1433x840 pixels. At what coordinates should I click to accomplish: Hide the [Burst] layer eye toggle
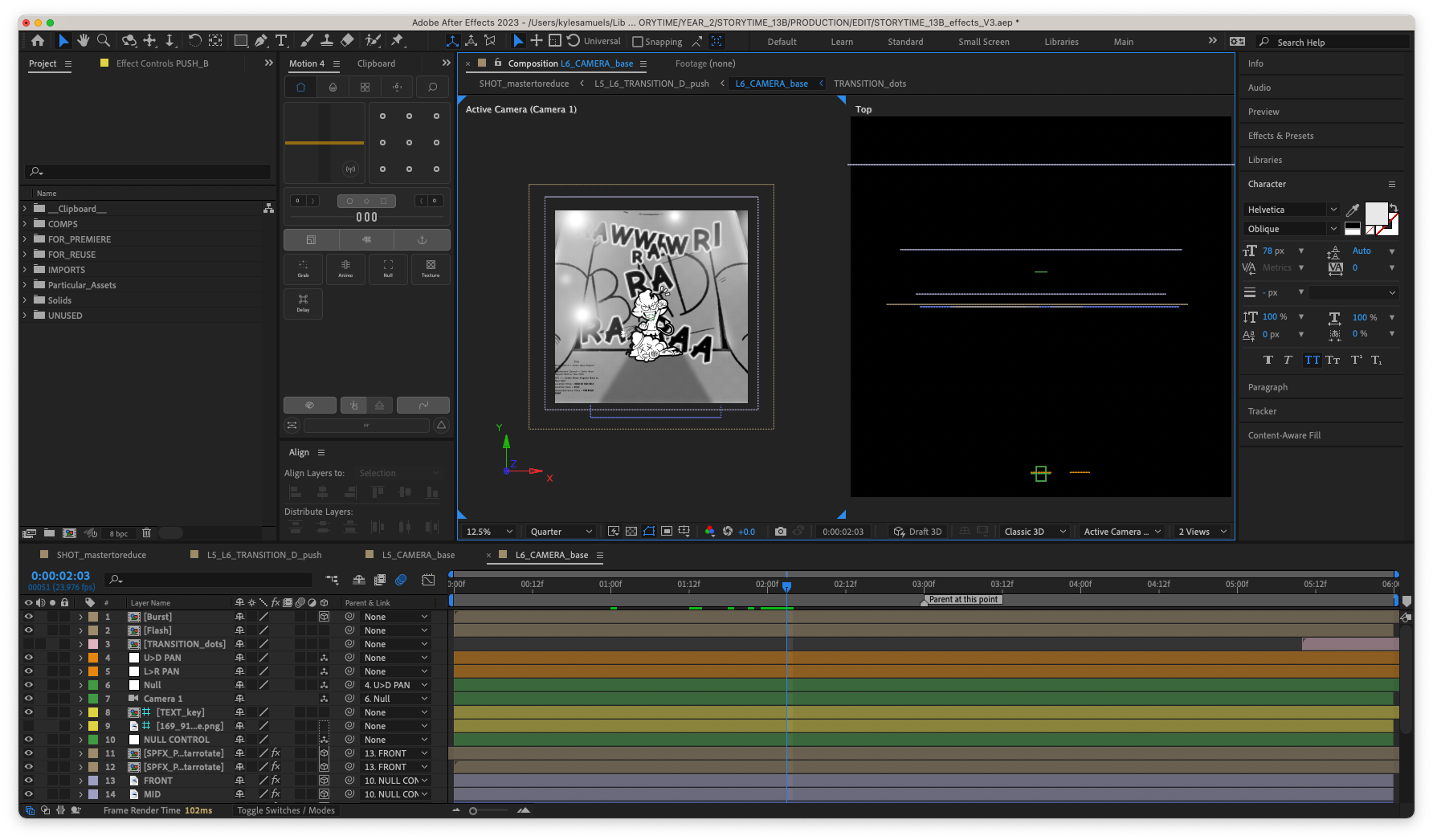29,617
